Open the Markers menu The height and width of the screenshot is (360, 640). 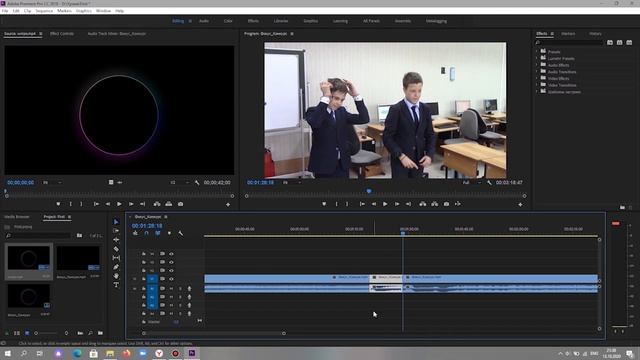64,11
